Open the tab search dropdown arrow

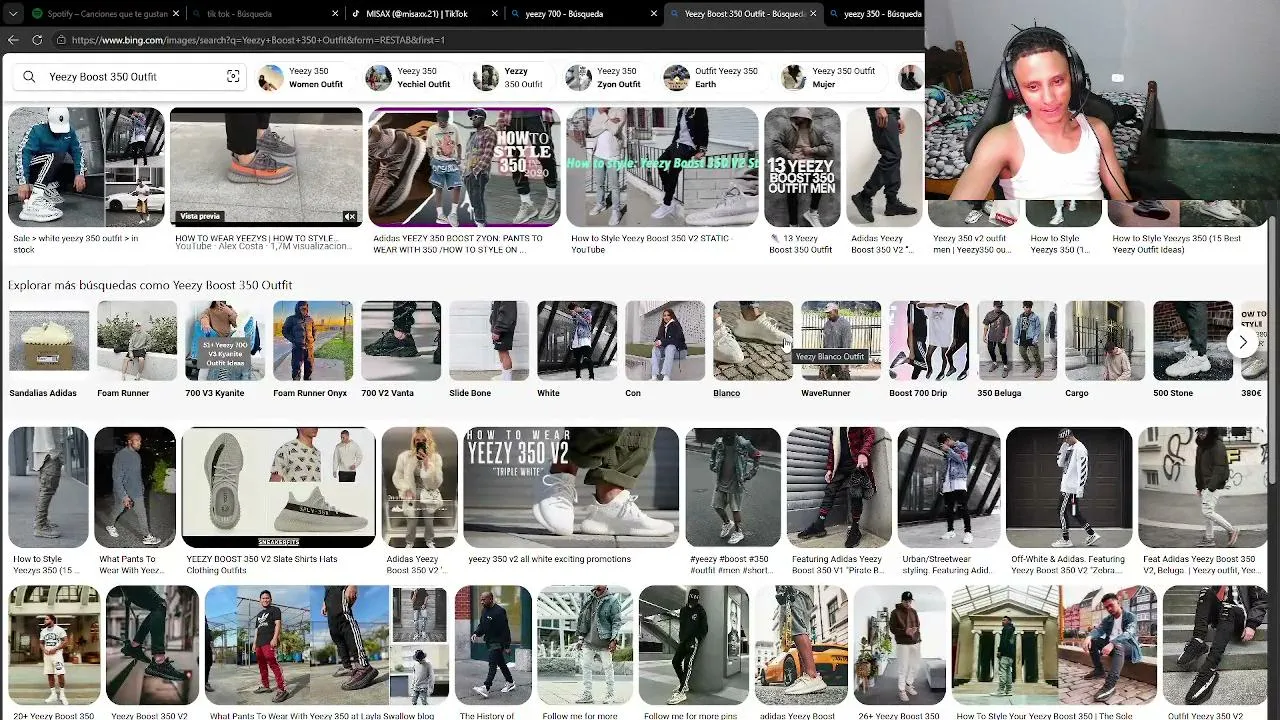coord(11,14)
